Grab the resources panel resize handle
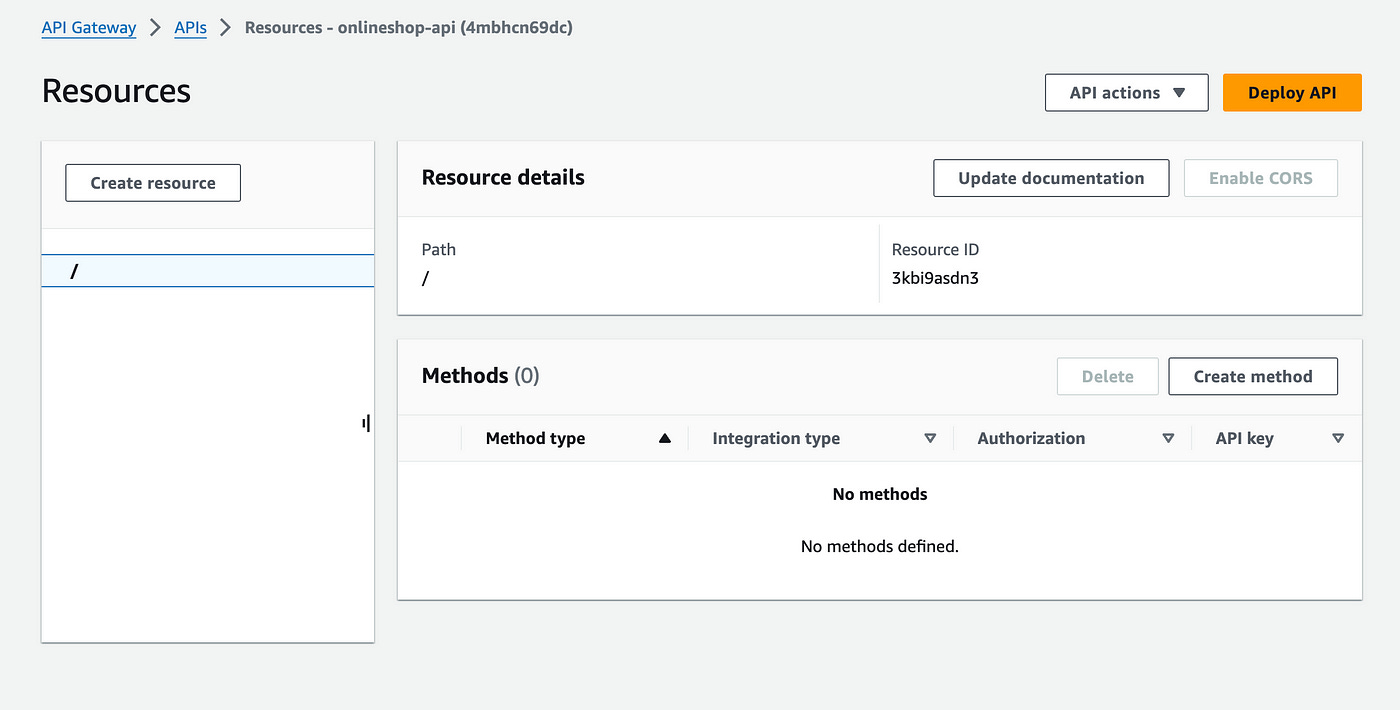This screenshot has height=710, width=1400. click(366, 424)
